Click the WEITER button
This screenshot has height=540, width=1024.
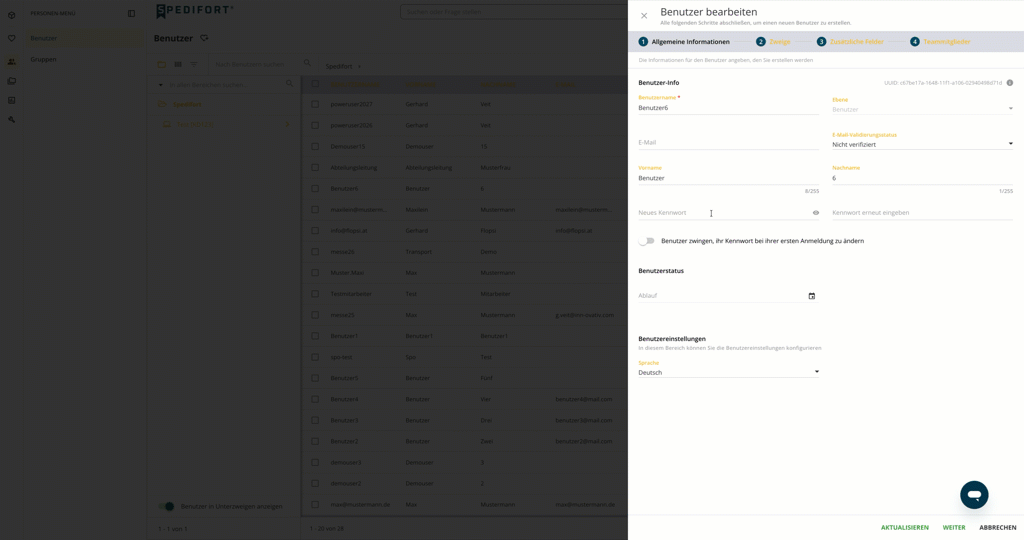953,528
